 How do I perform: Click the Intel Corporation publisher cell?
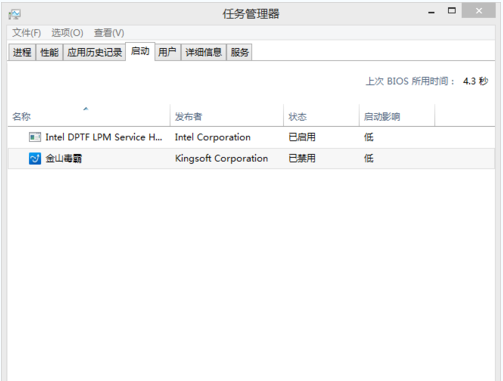pyautogui.click(x=213, y=137)
